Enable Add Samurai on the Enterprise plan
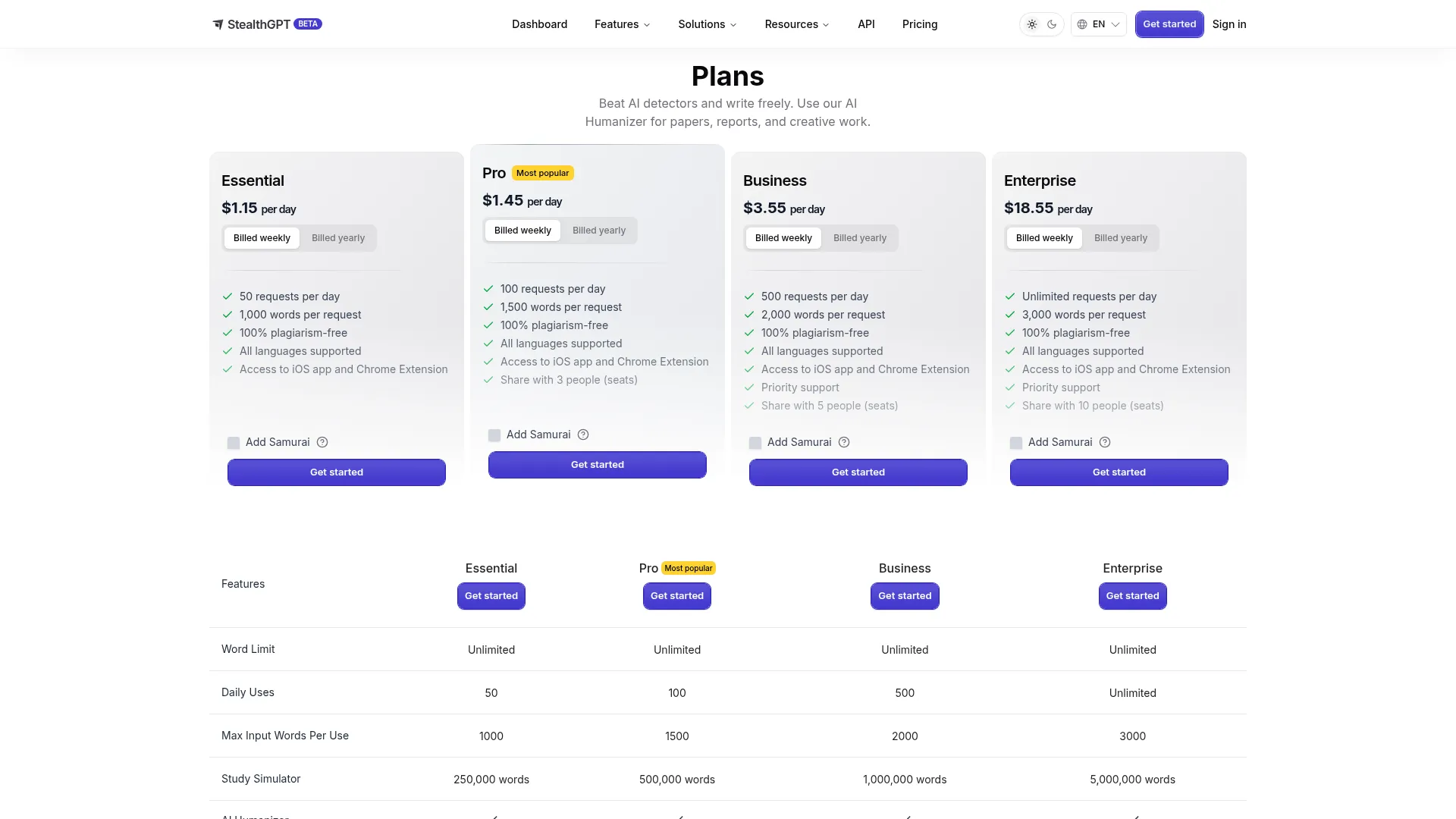 (x=1016, y=443)
